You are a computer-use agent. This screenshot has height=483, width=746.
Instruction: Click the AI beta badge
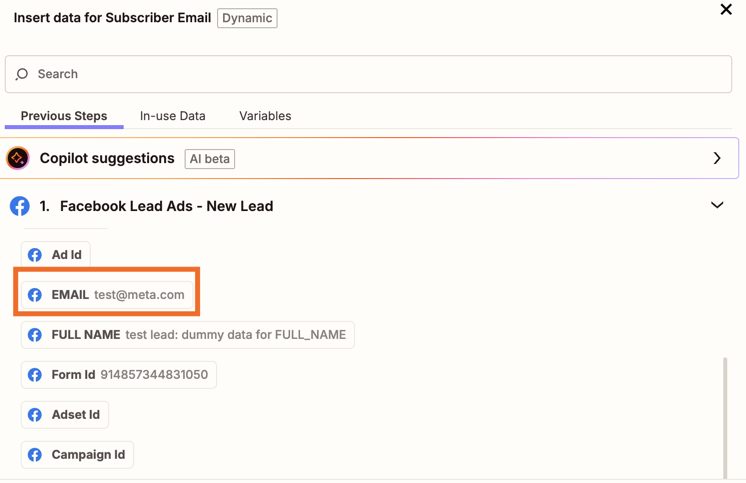210,158
